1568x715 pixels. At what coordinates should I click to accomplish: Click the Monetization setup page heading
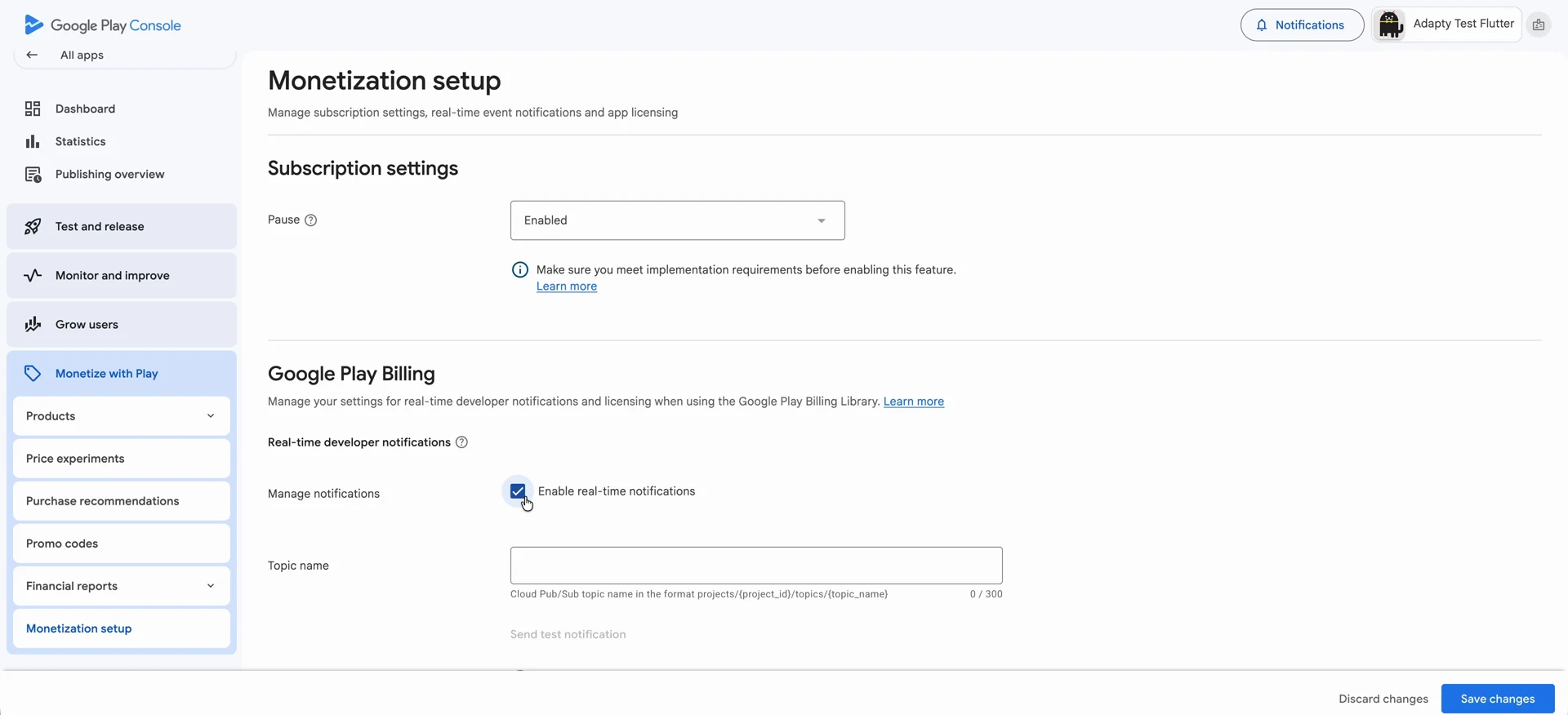[385, 81]
